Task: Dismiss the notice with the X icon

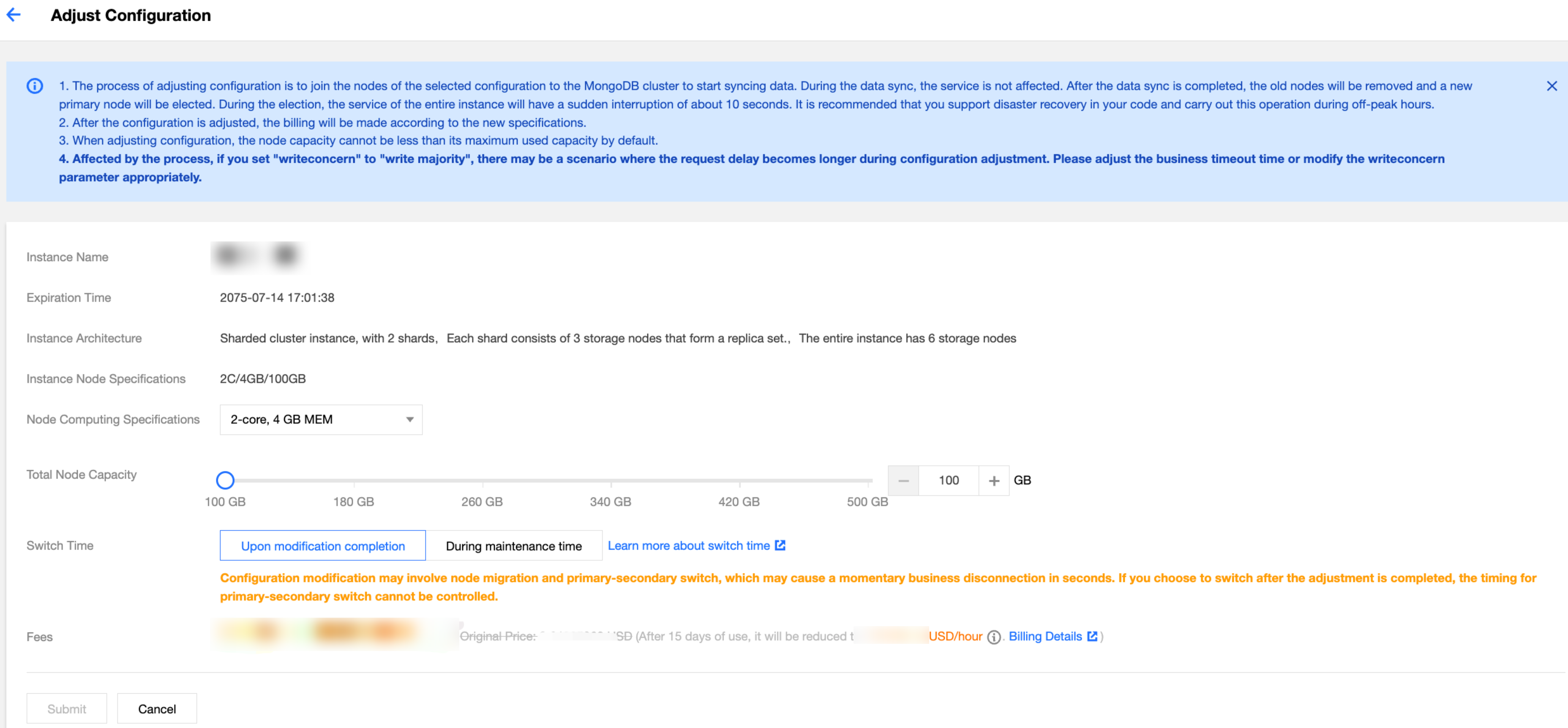Action: point(1552,86)
